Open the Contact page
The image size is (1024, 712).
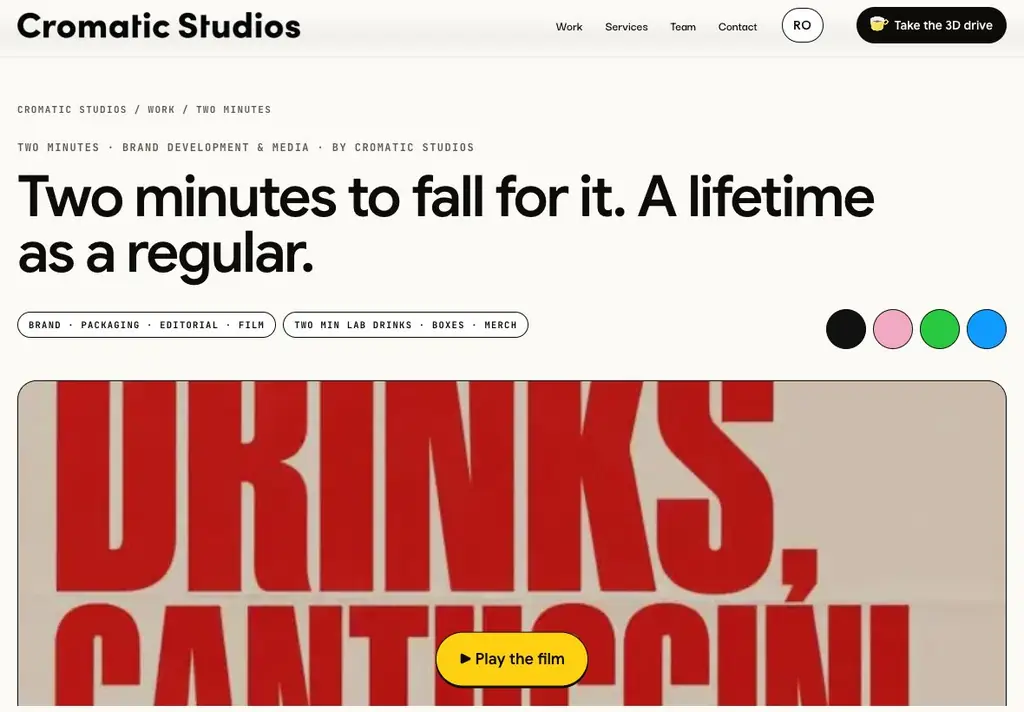coord(737,27)
